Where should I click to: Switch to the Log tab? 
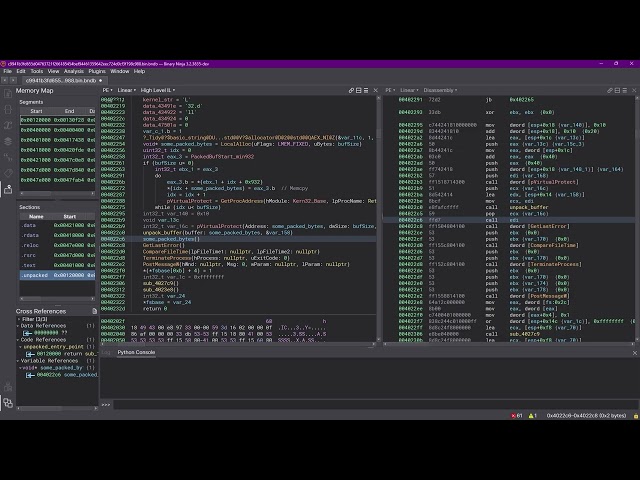pyautogui.click(x=106, y=352)
